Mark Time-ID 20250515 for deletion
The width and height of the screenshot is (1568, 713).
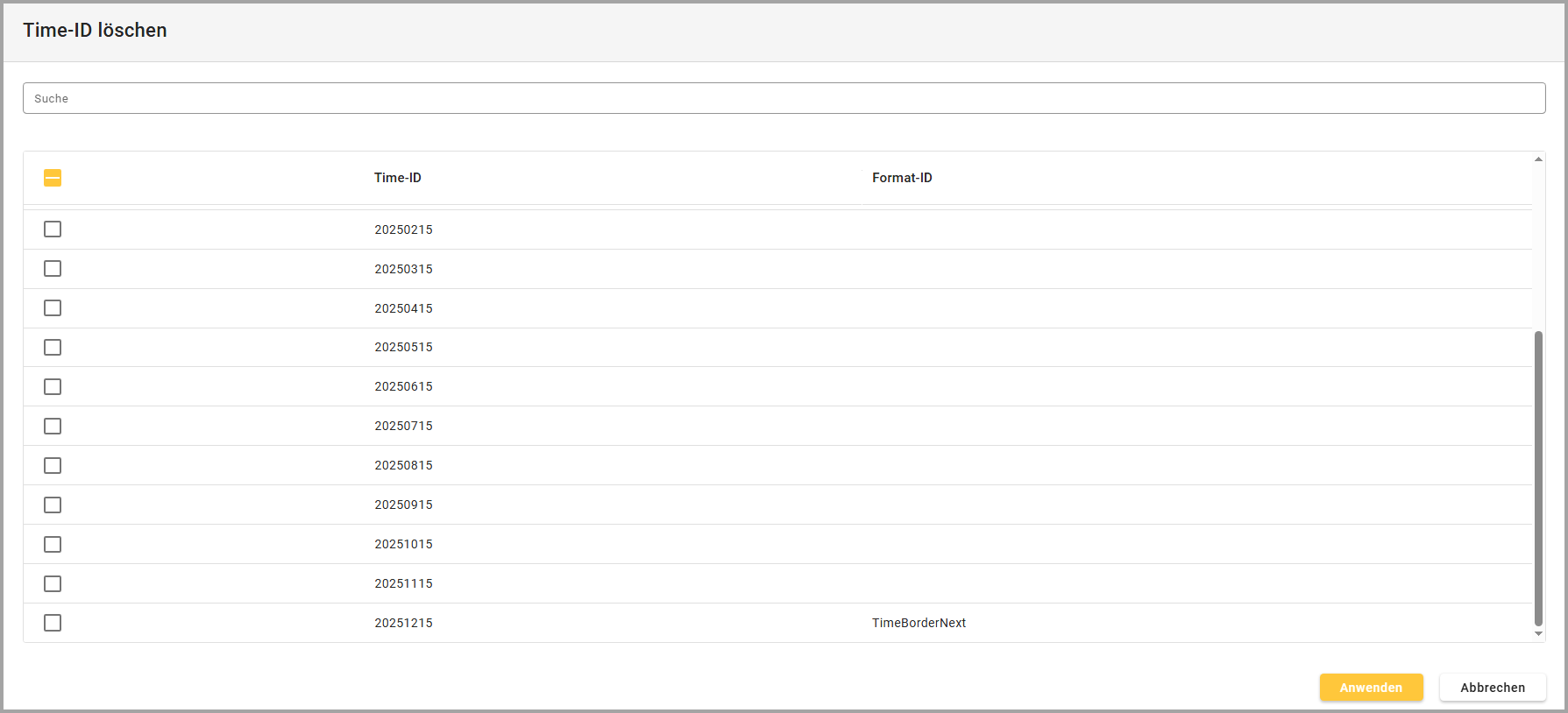coord(53,348)
